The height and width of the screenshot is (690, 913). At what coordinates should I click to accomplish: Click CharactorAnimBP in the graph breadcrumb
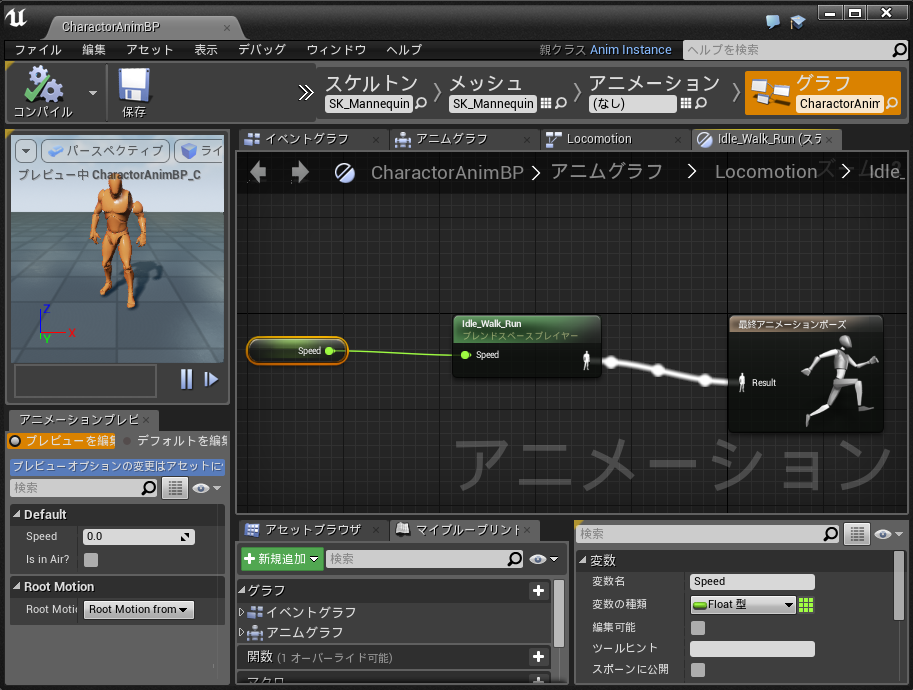pos(447,172)
